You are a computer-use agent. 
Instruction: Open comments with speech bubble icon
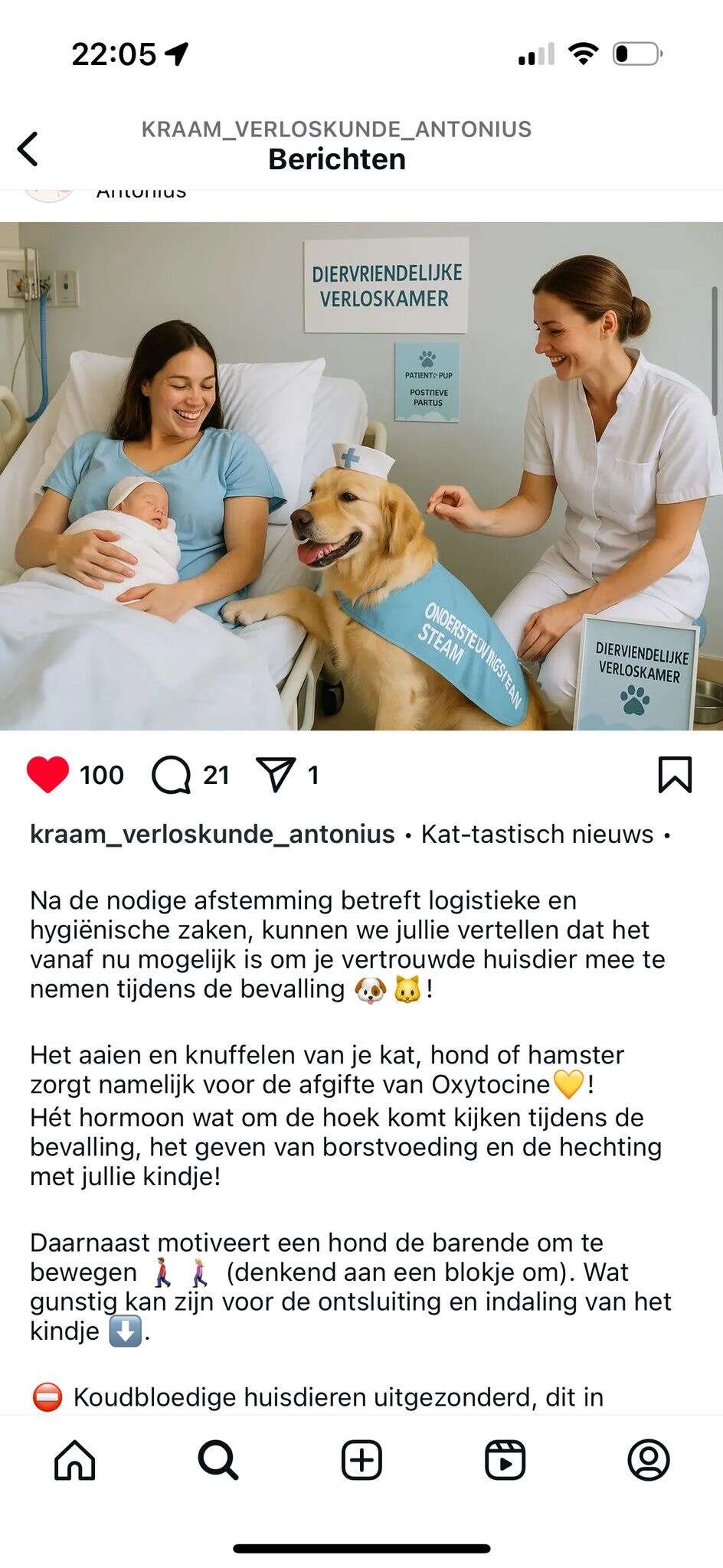pos(171,775)
